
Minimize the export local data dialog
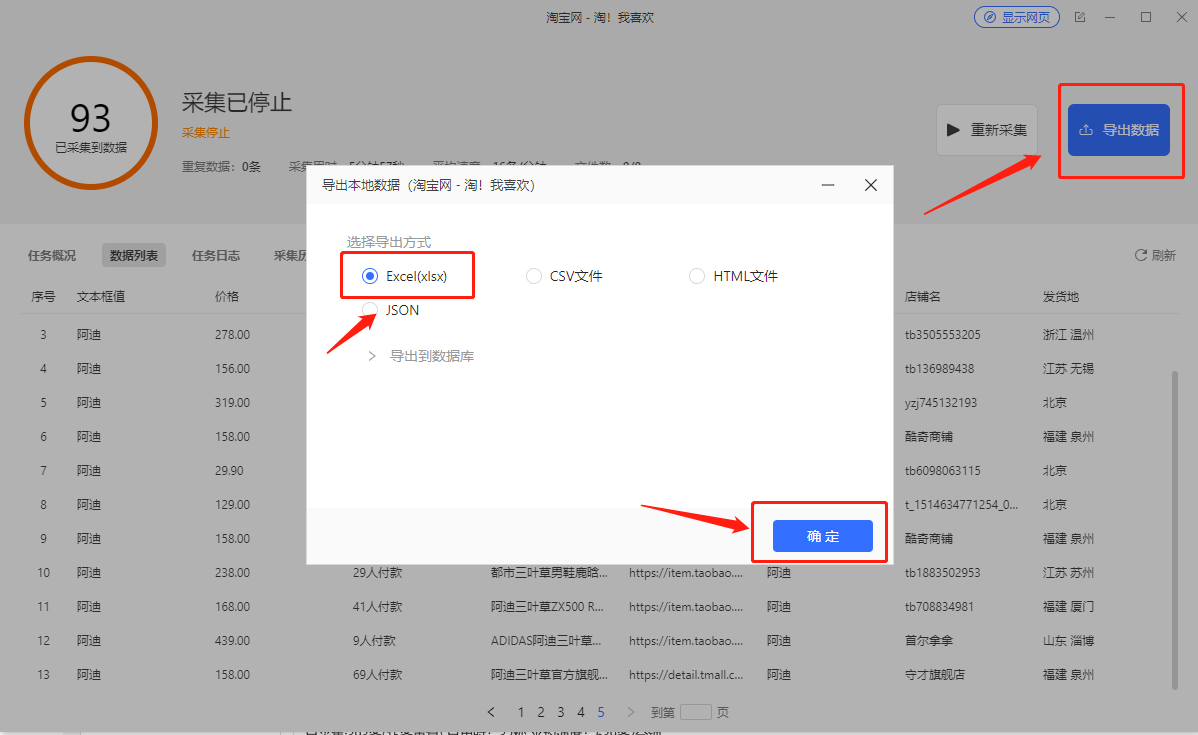[x=827, y=185]
